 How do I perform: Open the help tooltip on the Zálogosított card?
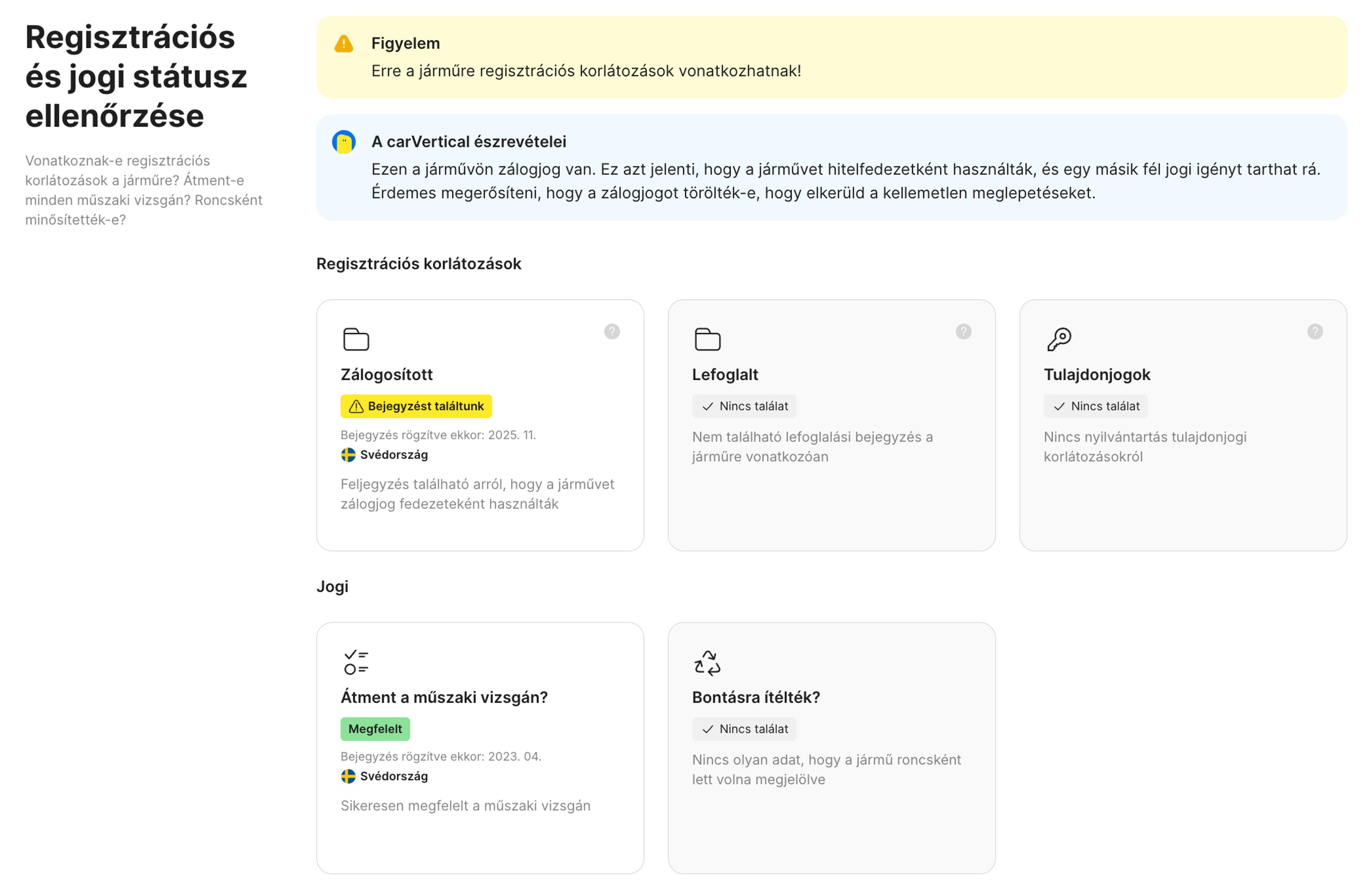pos(612,332)
